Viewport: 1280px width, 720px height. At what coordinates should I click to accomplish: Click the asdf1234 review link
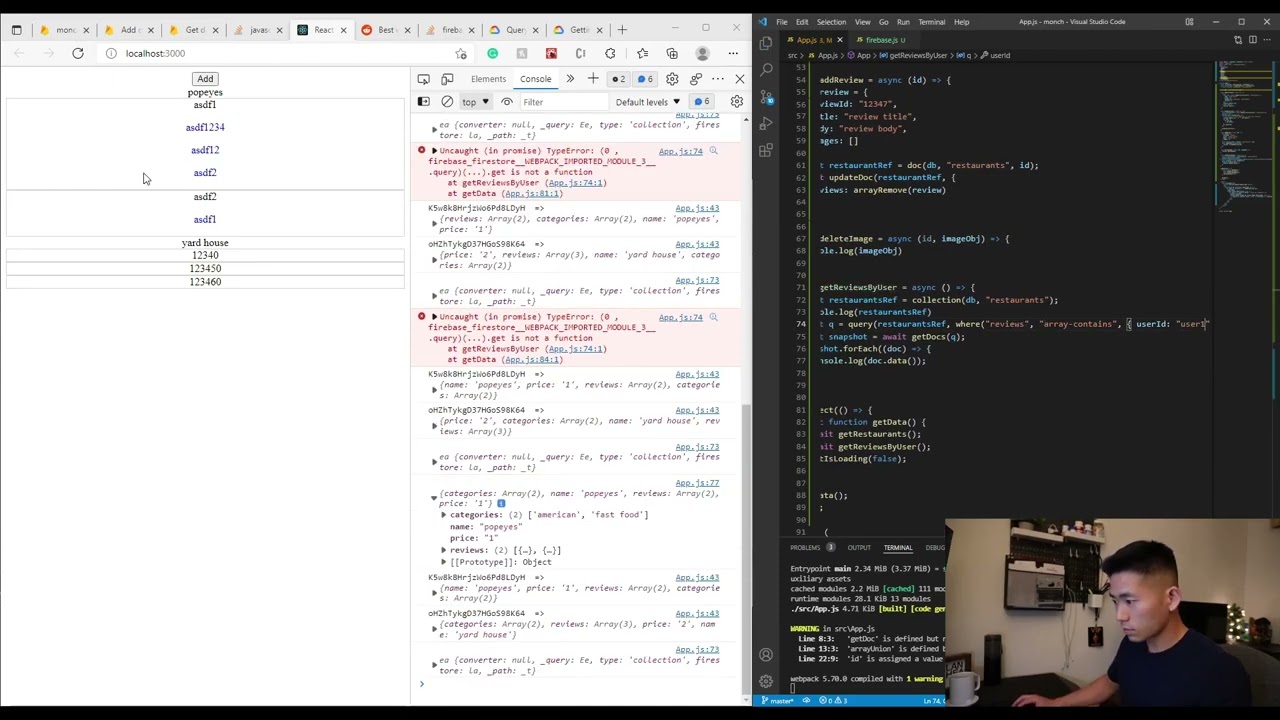click(x=205, y=127)
